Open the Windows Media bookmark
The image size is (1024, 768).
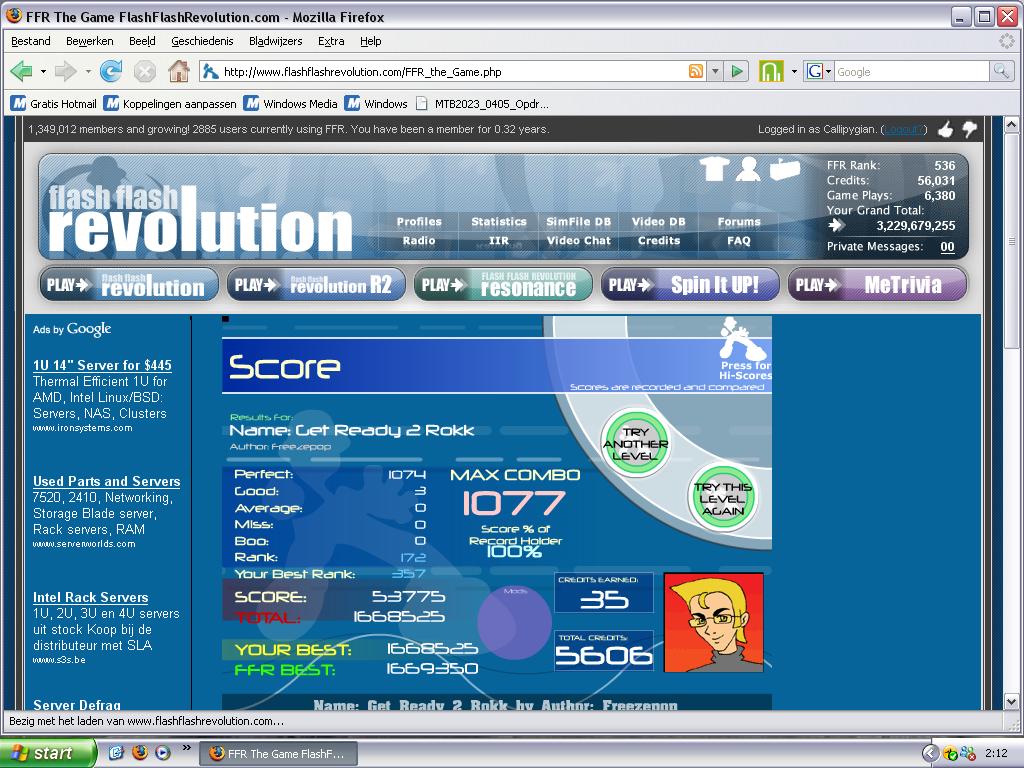tap(291, 104)
